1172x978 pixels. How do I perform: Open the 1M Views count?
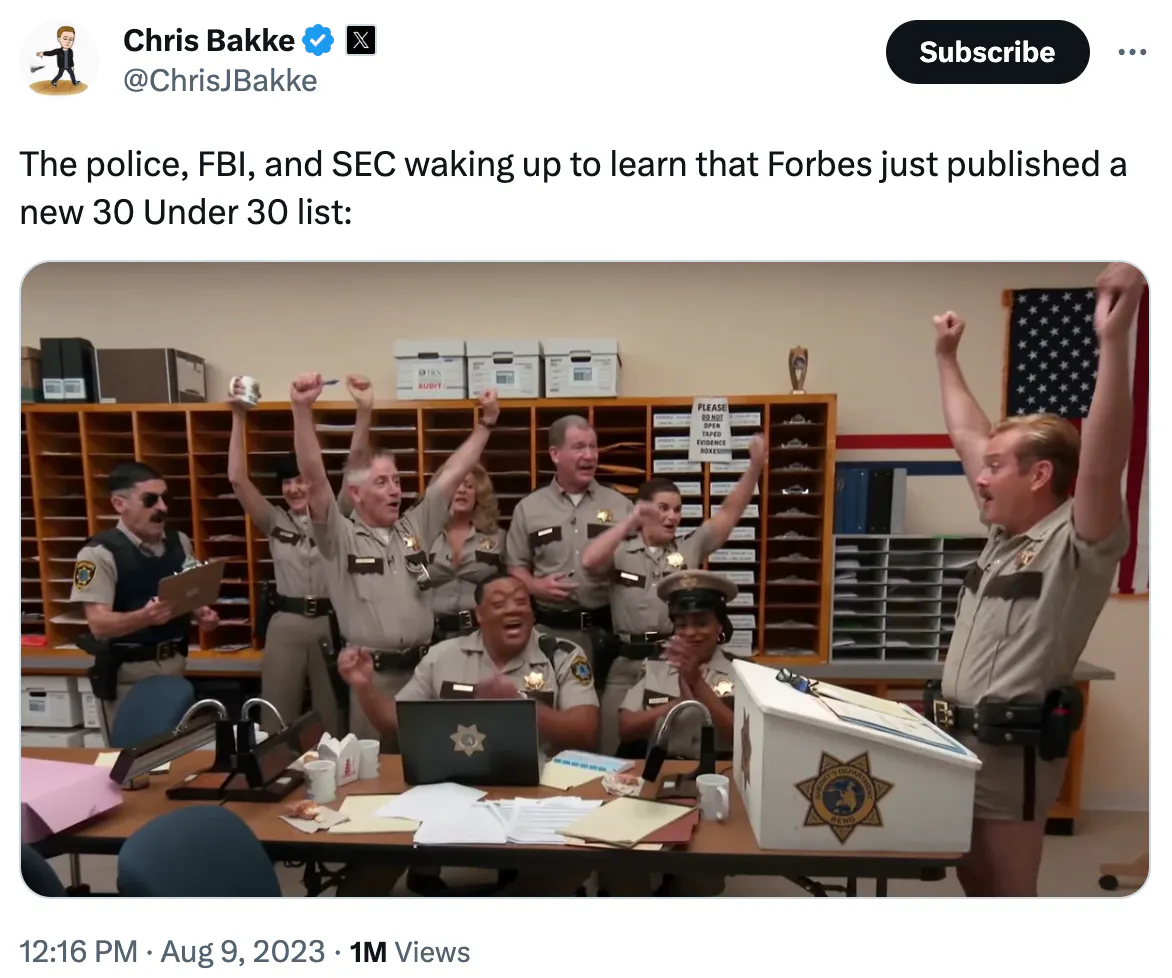410,952
